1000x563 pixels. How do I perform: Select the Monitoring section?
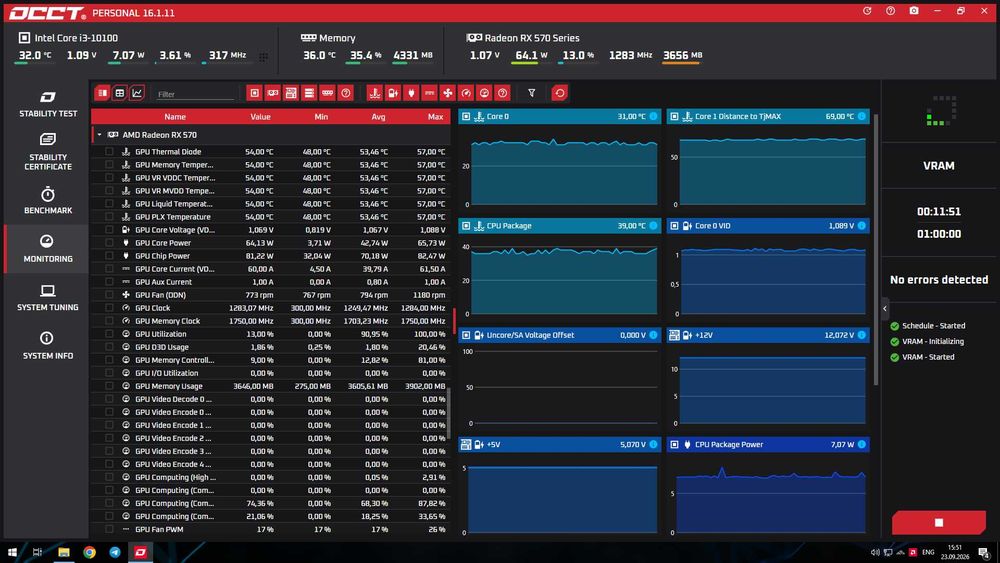tap(47, 249)
